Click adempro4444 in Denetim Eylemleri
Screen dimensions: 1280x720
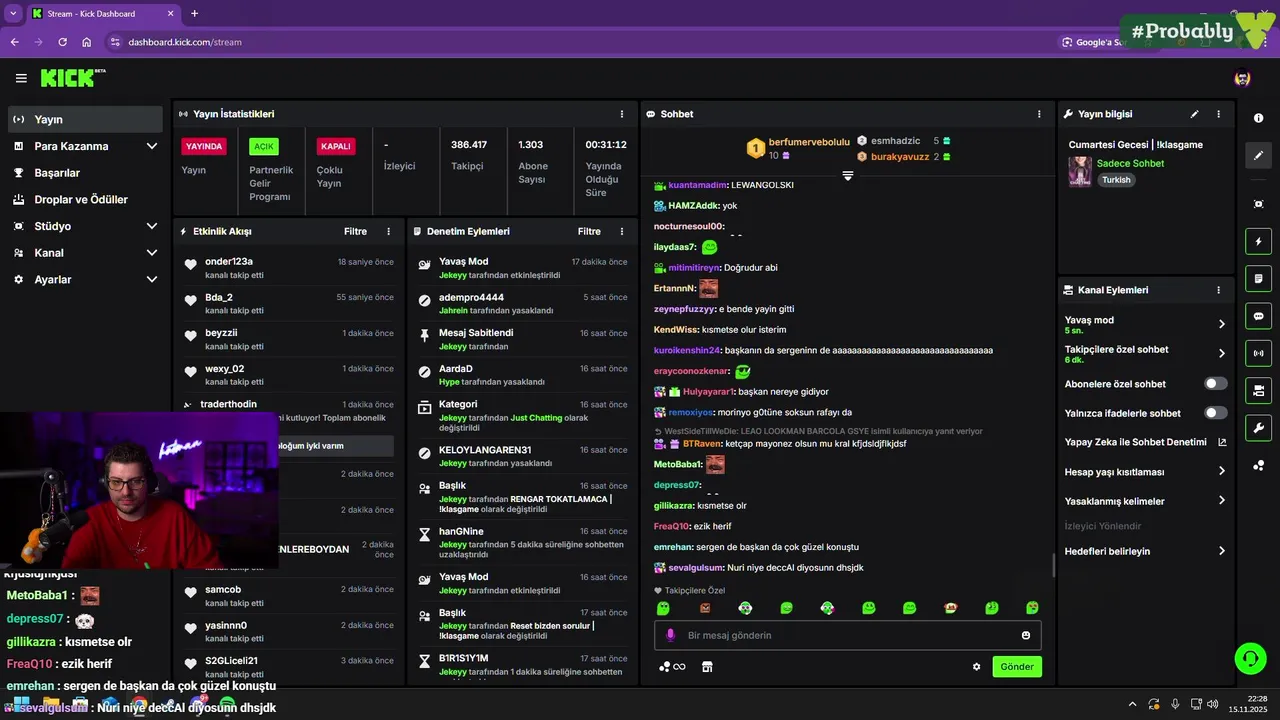point(471,298)
